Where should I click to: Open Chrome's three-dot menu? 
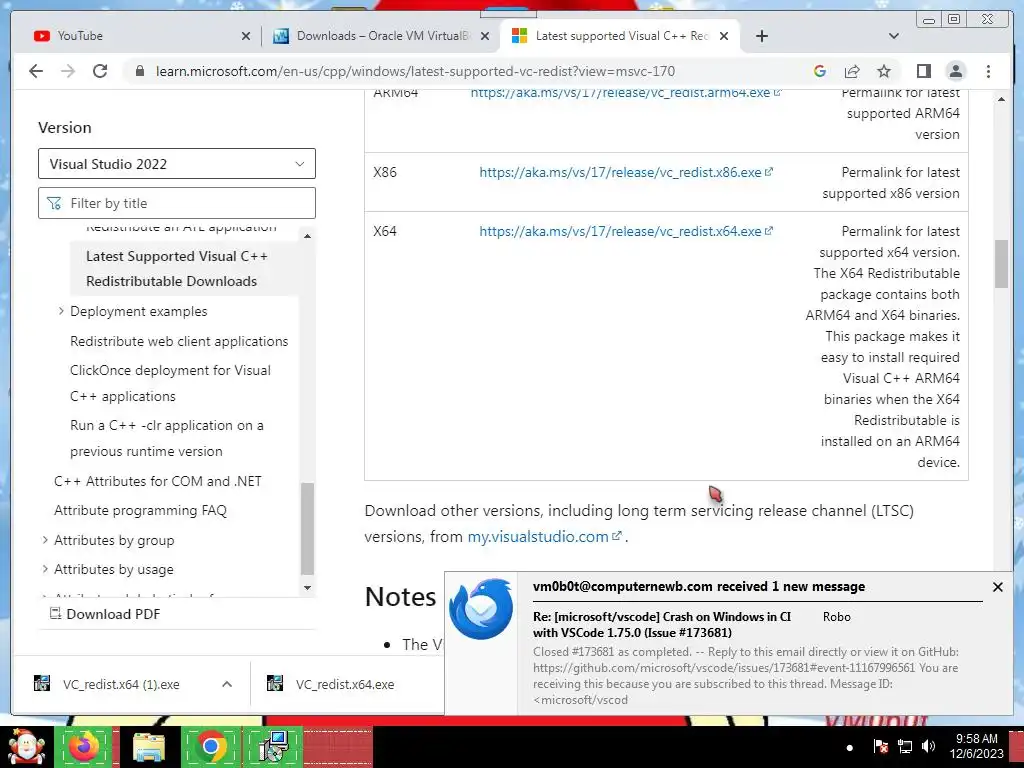(x=988, y=71)
